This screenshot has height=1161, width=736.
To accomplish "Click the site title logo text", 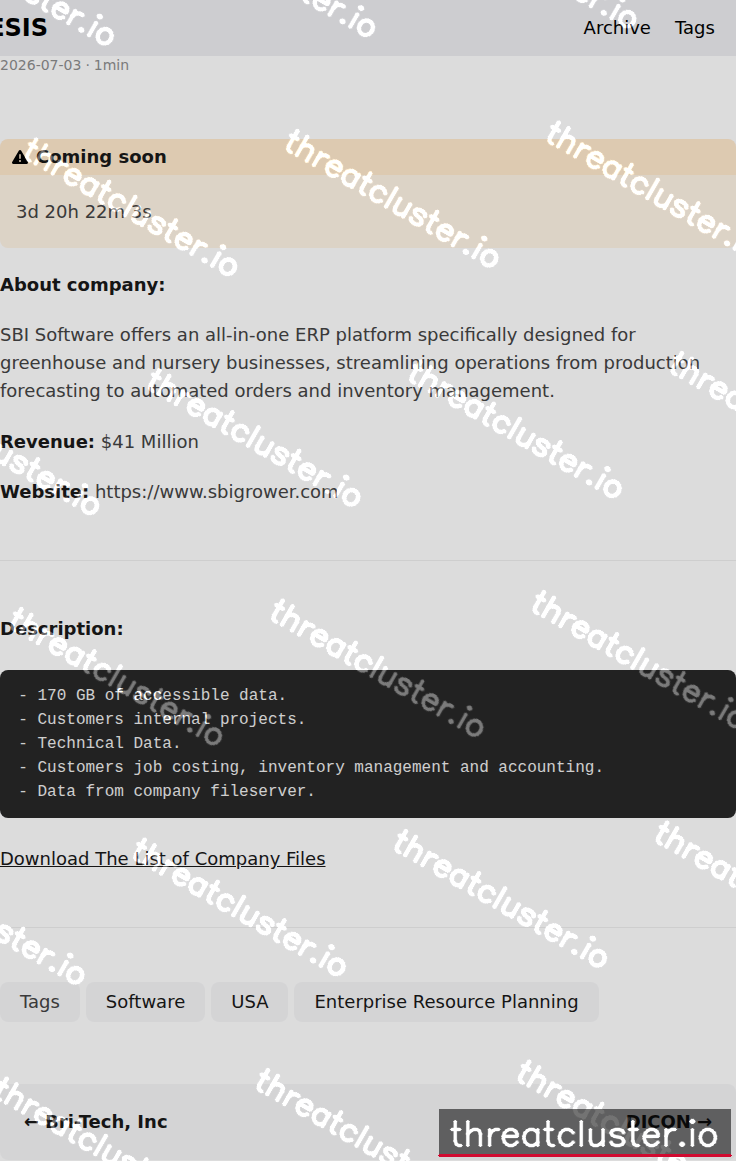I will pyautogui.click(x=23, y=27).
